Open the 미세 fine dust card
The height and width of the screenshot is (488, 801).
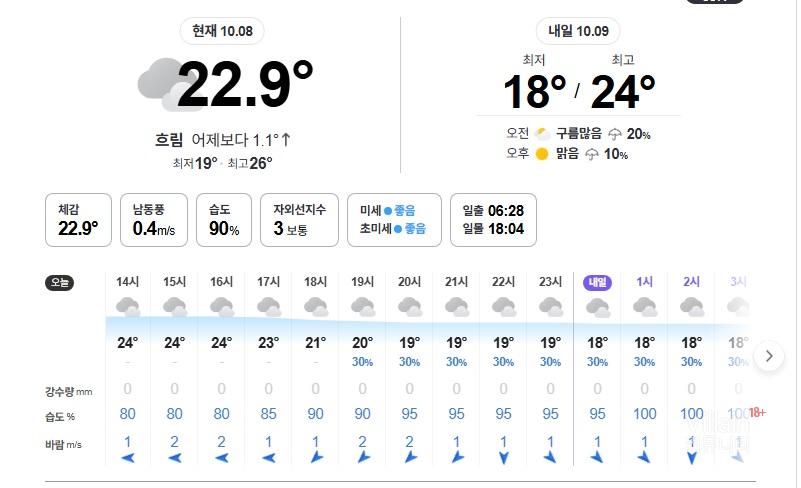393,220
